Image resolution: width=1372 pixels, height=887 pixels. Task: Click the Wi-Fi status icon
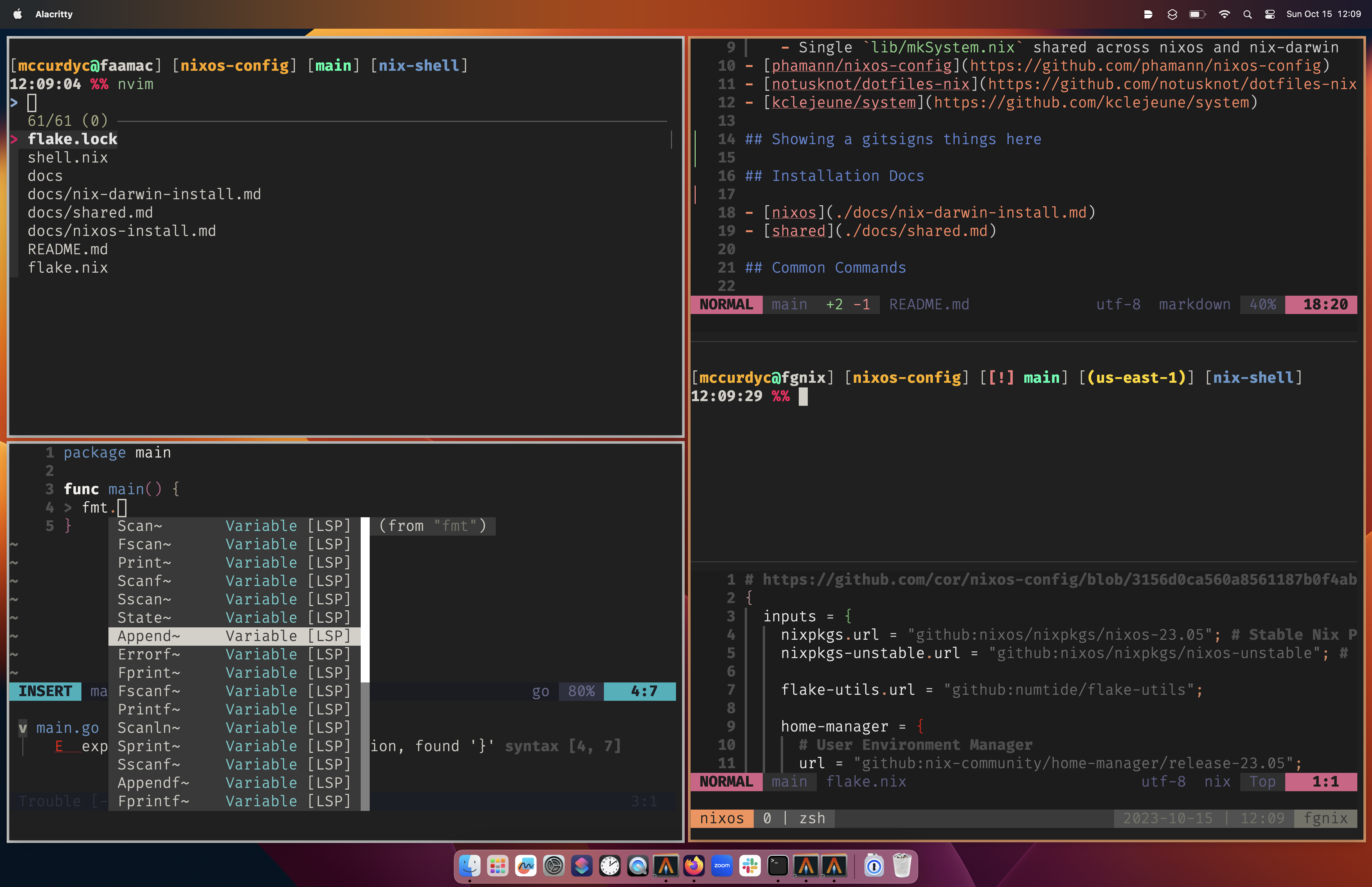1224,14
